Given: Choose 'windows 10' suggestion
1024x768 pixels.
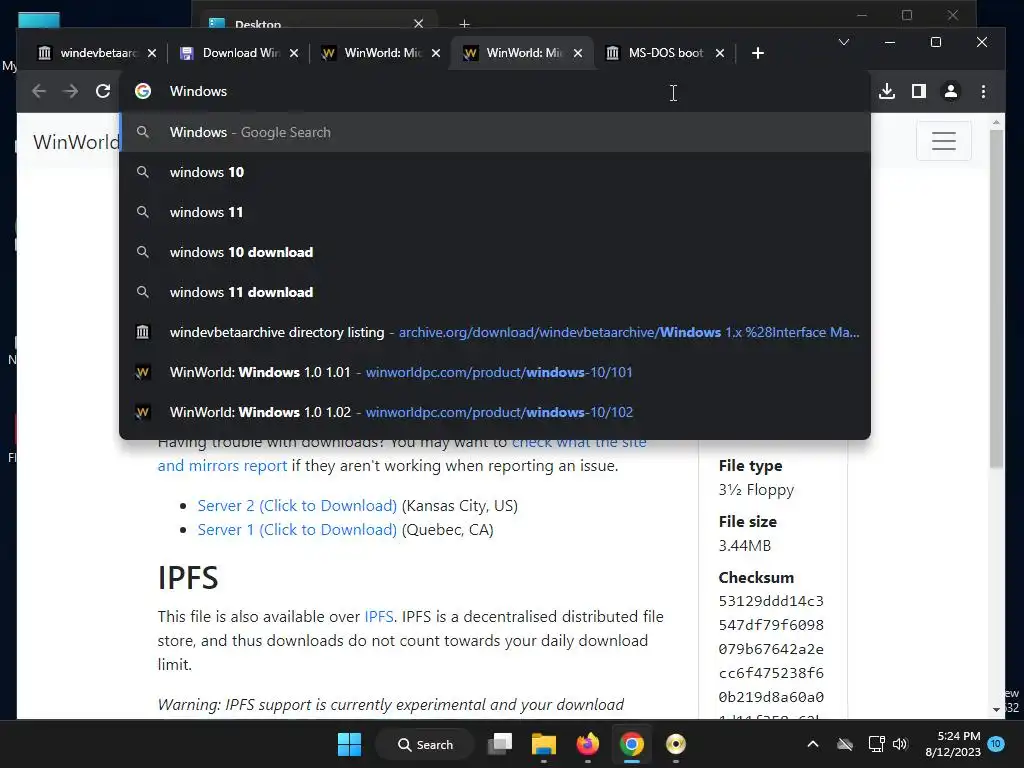Looking at the screenshot, I should pos(495,172).
